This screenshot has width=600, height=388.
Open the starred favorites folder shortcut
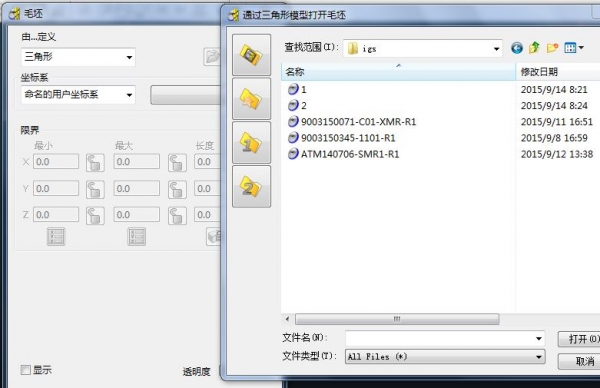coord(251,99)
